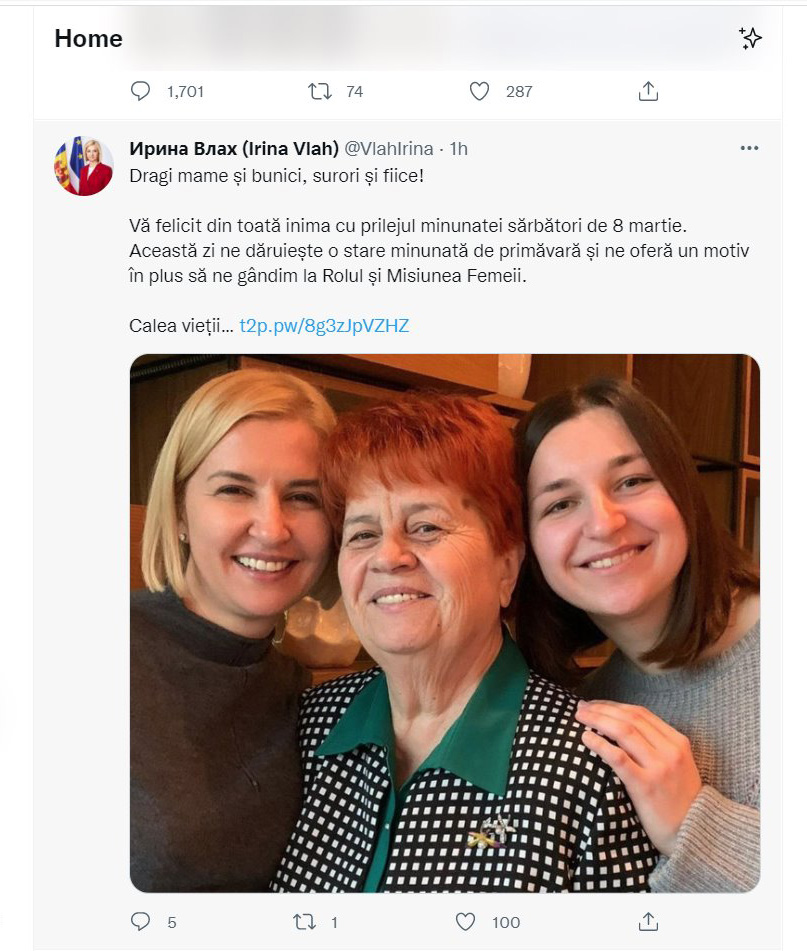Click the 100 likes count
Screen dimensions: 807x951
505,922
